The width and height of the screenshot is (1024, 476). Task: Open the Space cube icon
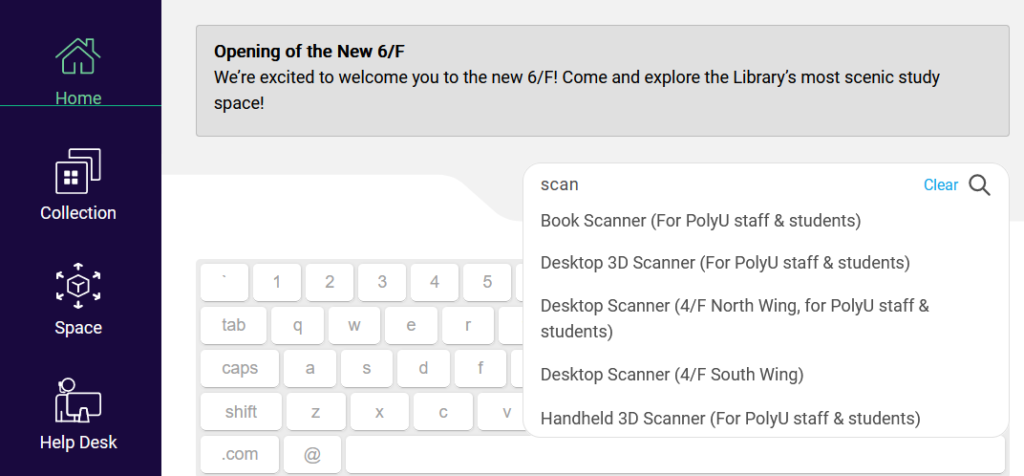click(x=78, y=286)
